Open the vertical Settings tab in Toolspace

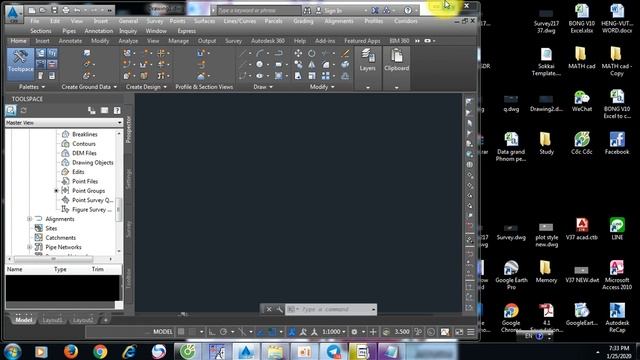coord(129,179)
